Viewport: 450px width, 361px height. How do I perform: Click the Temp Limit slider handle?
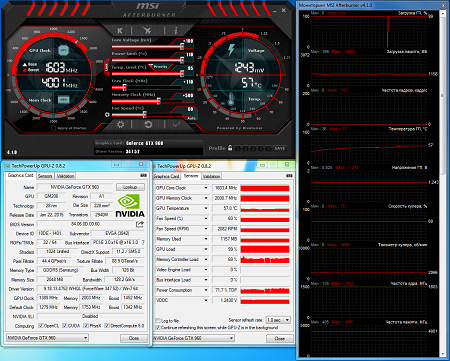[x=182, y=74]
